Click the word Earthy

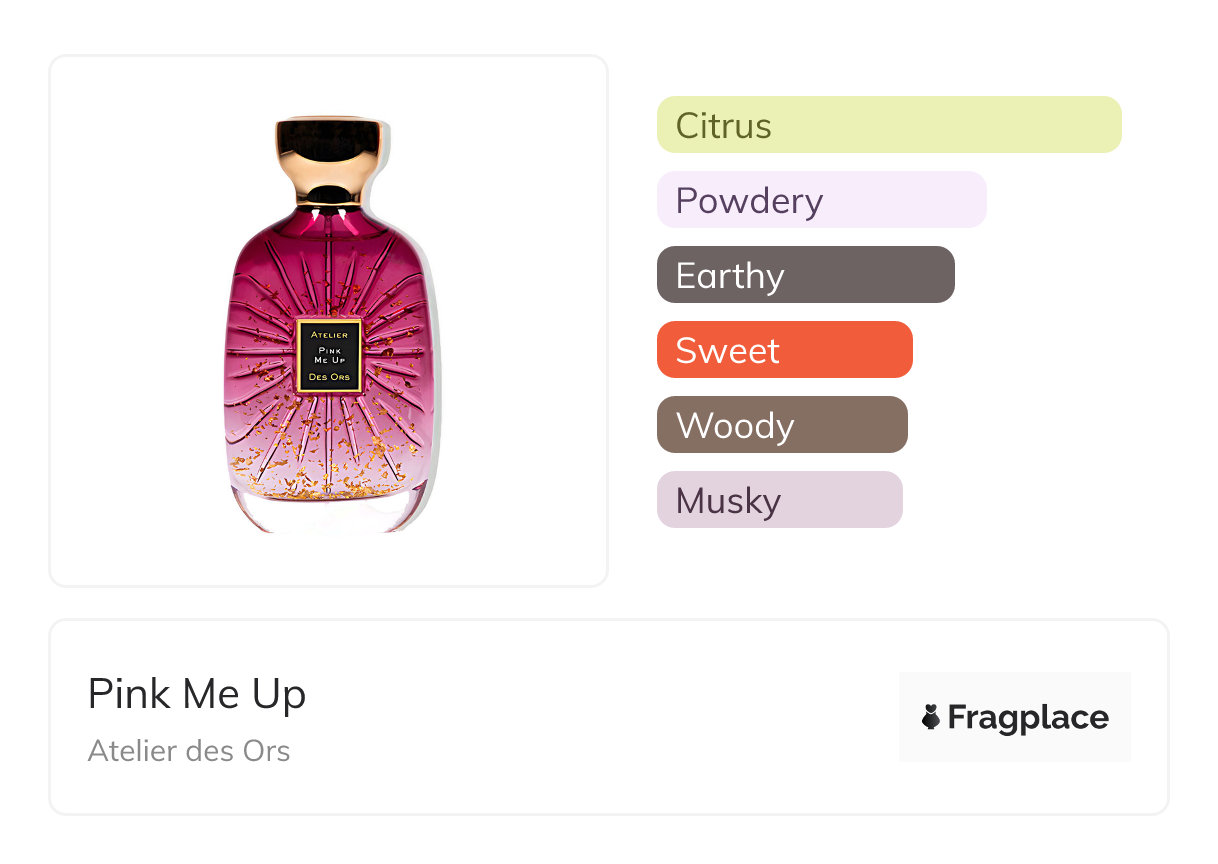(730, 277)
